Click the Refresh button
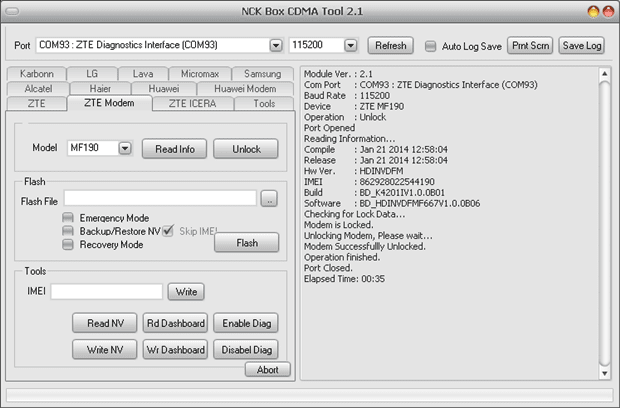Screen dimensions: 620x408 tap(391, 45)
